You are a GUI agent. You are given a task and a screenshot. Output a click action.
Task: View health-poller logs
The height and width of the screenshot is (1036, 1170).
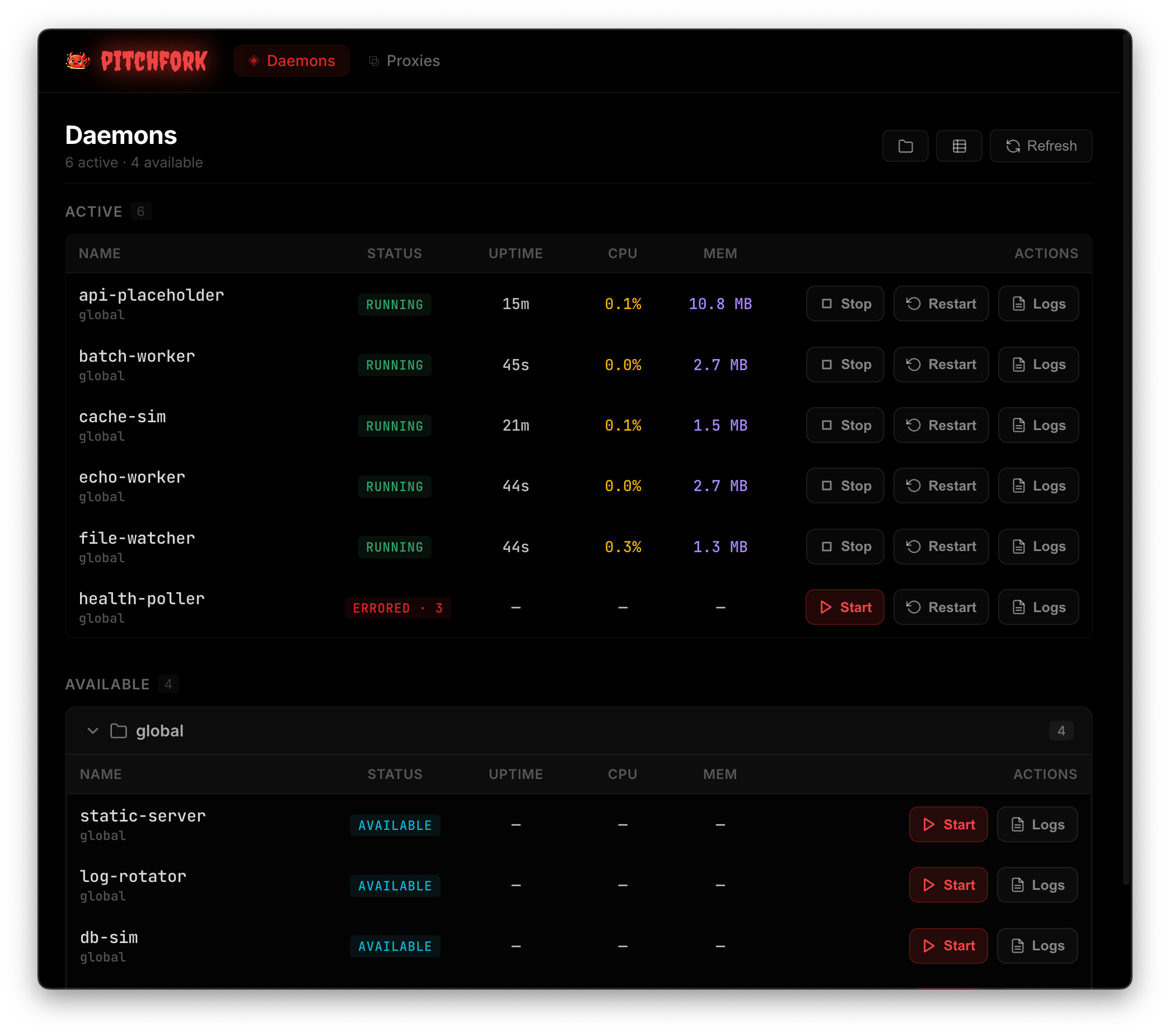(1038, 607)
